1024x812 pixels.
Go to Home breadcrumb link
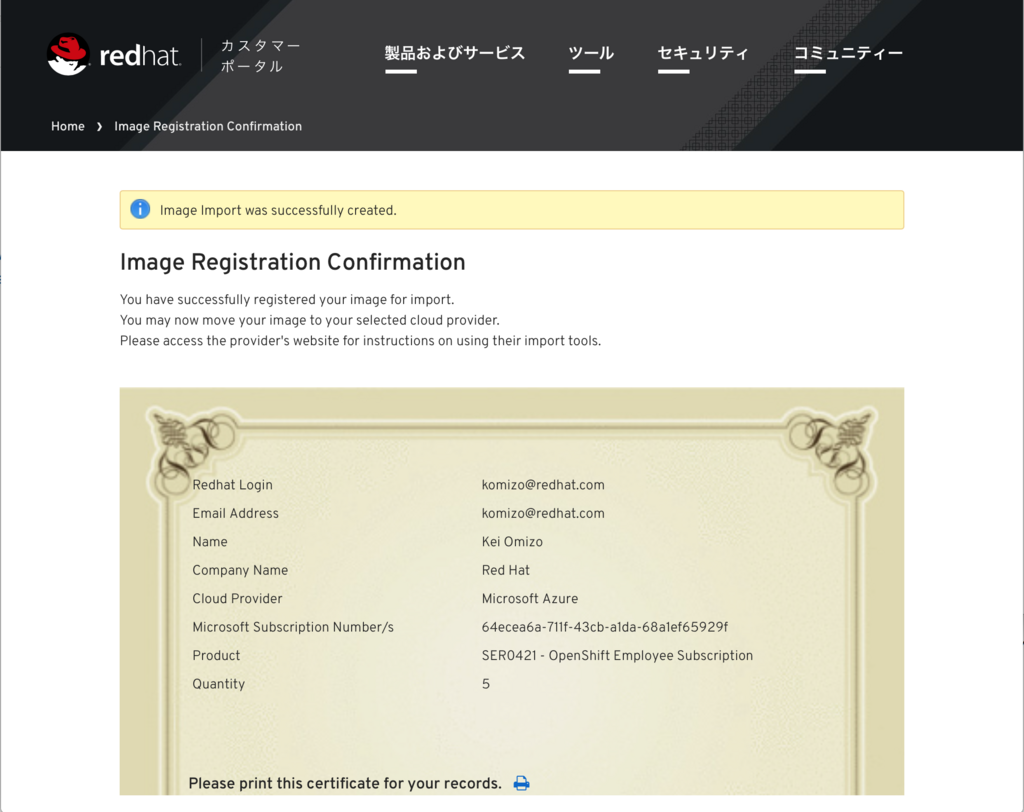tap(68, 126)
